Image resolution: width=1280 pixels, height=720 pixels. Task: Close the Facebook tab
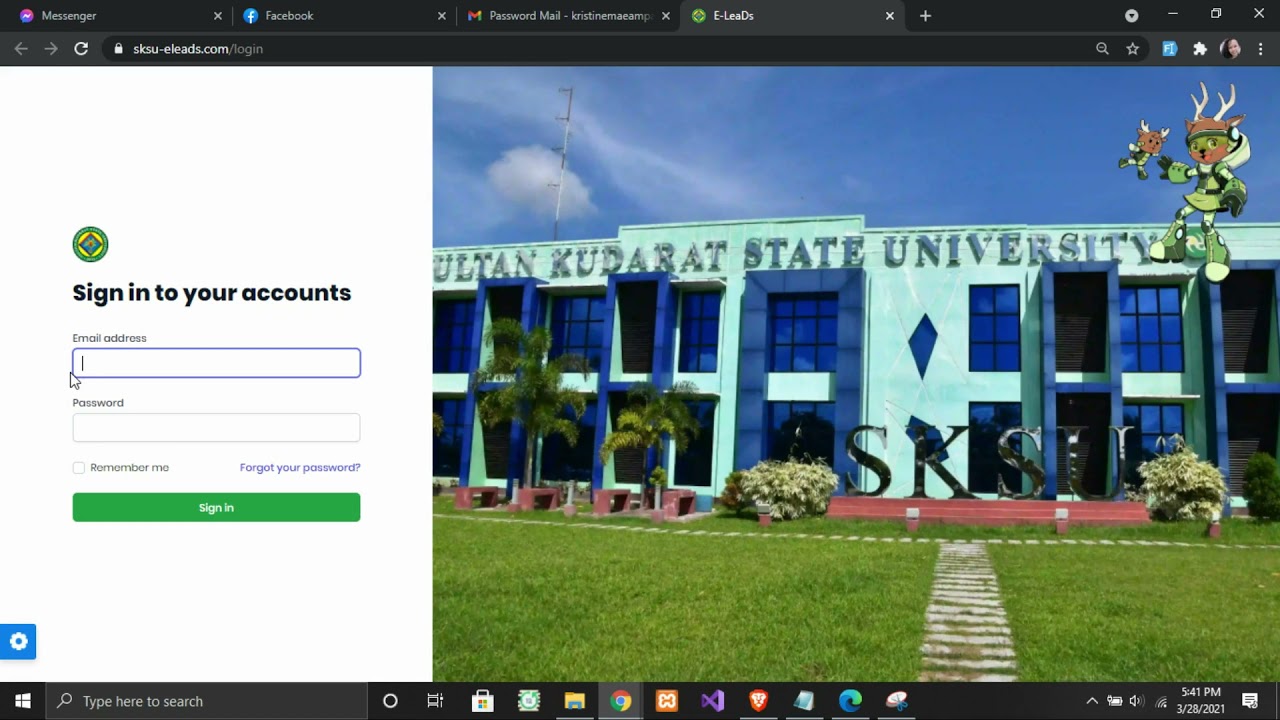[441, 16]
